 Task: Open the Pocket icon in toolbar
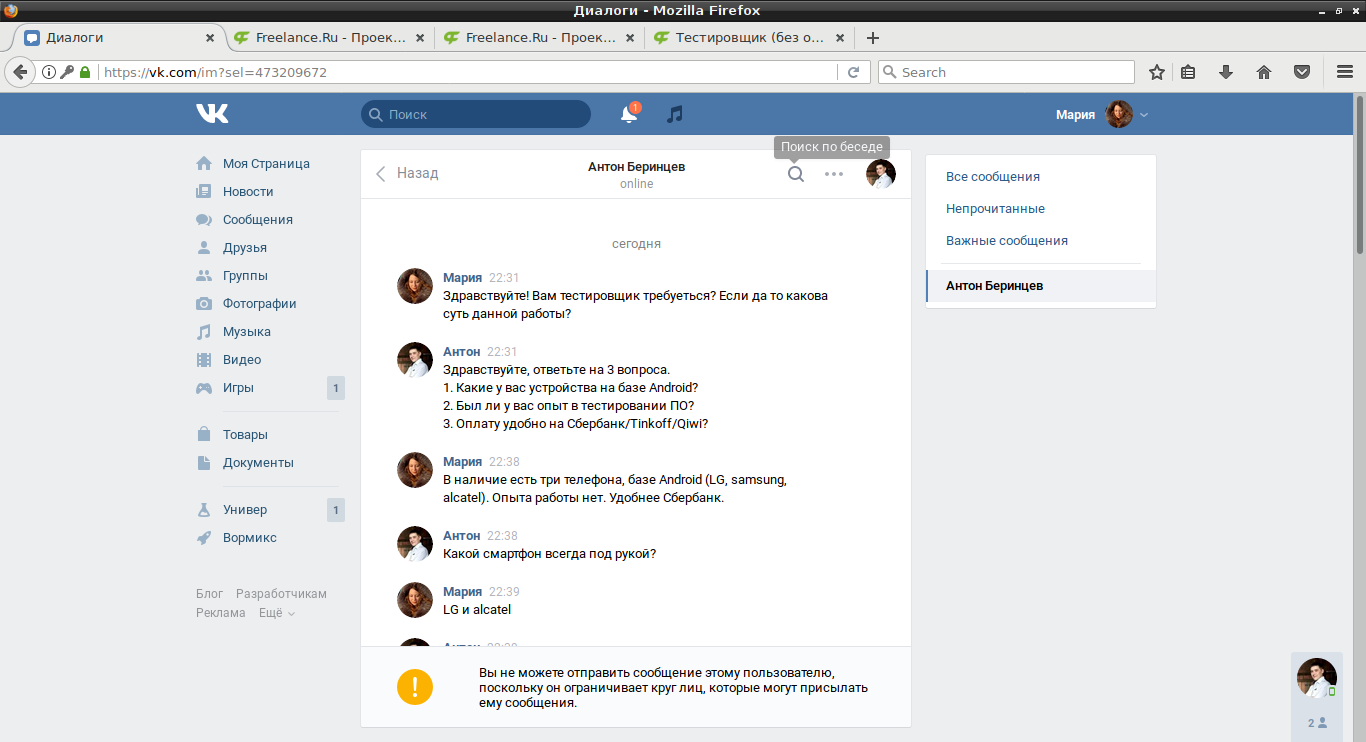[1302, 72]
